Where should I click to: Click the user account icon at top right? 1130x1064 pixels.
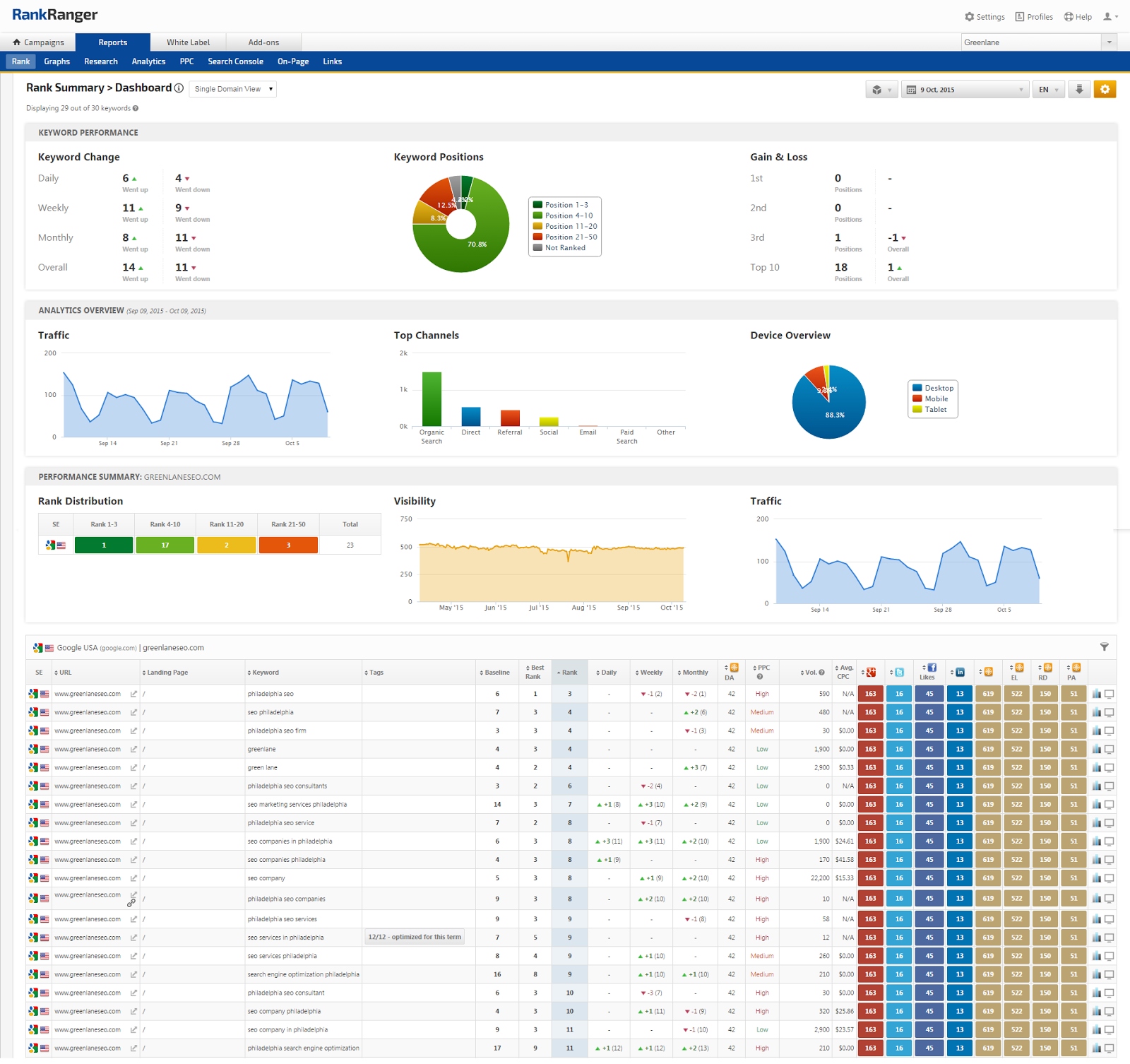click(x=1110, y=17)
